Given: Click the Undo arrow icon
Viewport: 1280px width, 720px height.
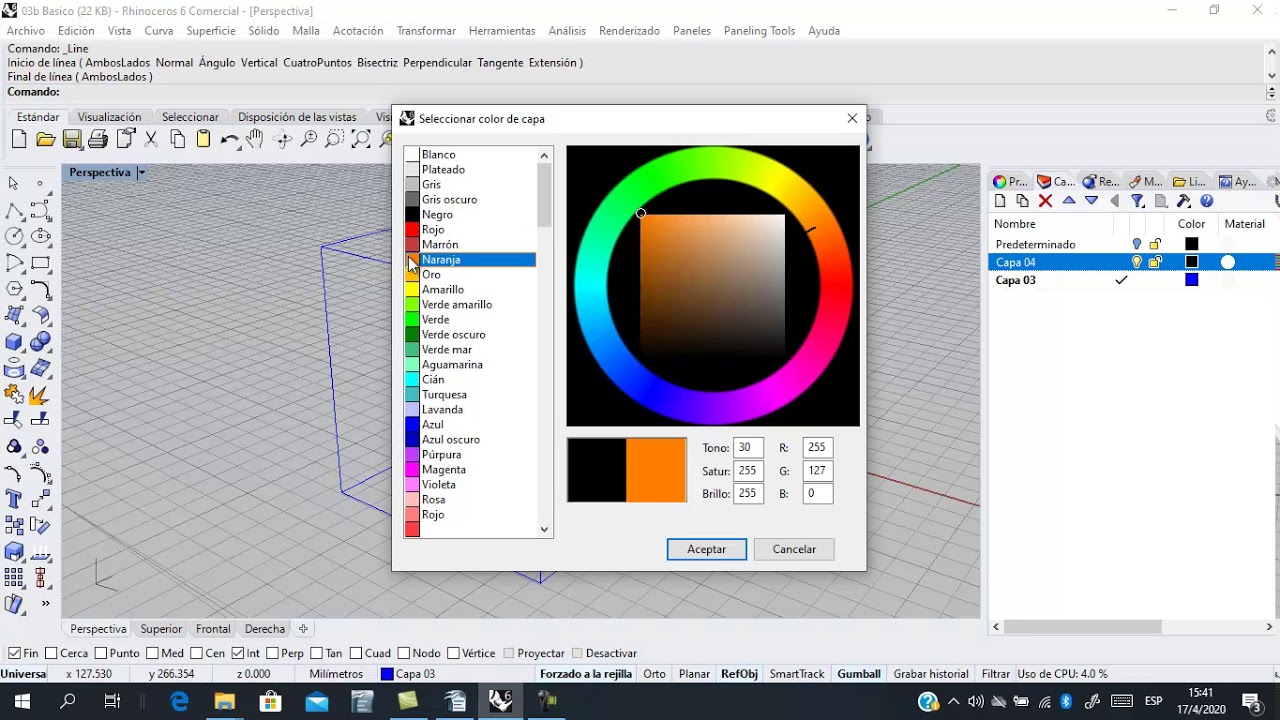Looking at the screenshot, I should (x=230, y=140).
